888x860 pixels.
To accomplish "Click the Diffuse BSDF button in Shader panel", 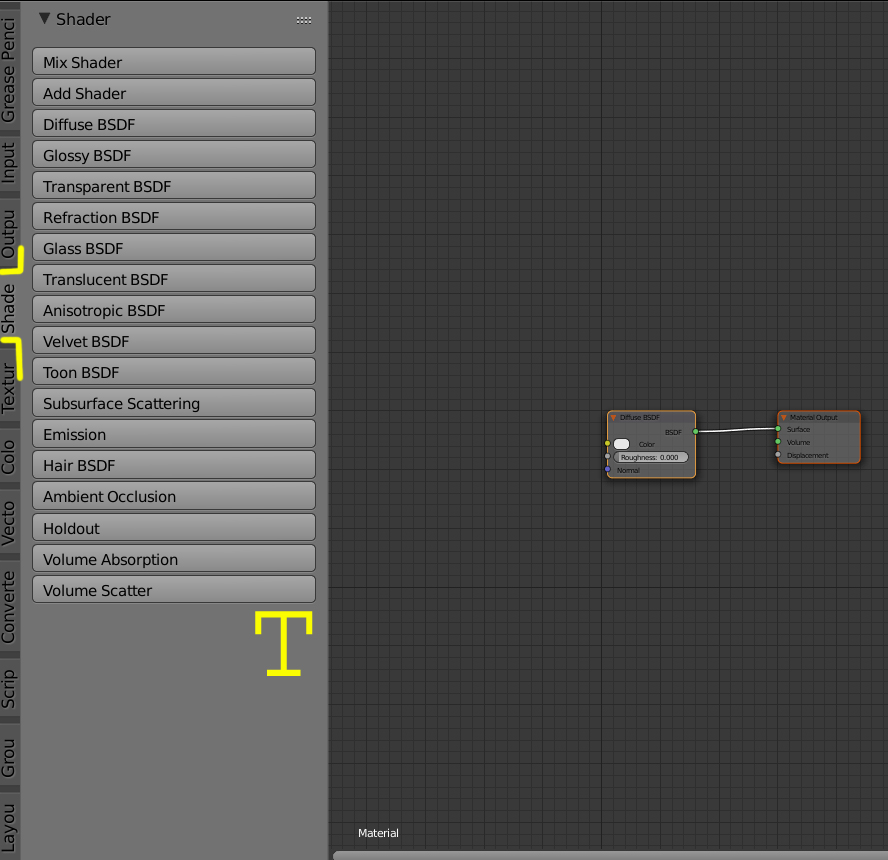I will [174, 124].
